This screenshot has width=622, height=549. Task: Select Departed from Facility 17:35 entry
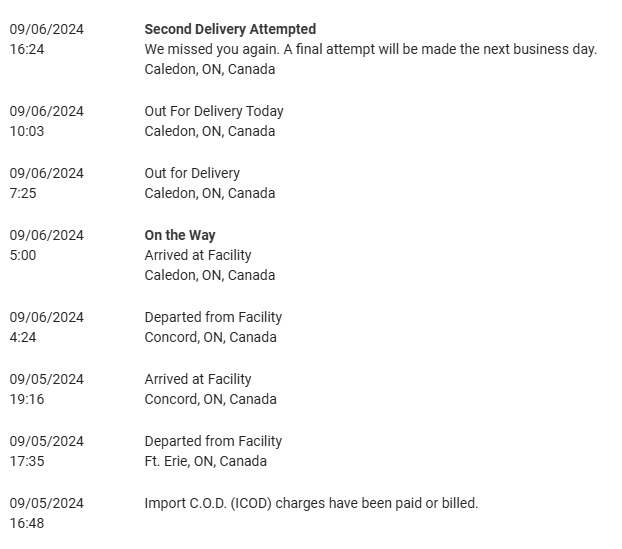pos(213,441)
